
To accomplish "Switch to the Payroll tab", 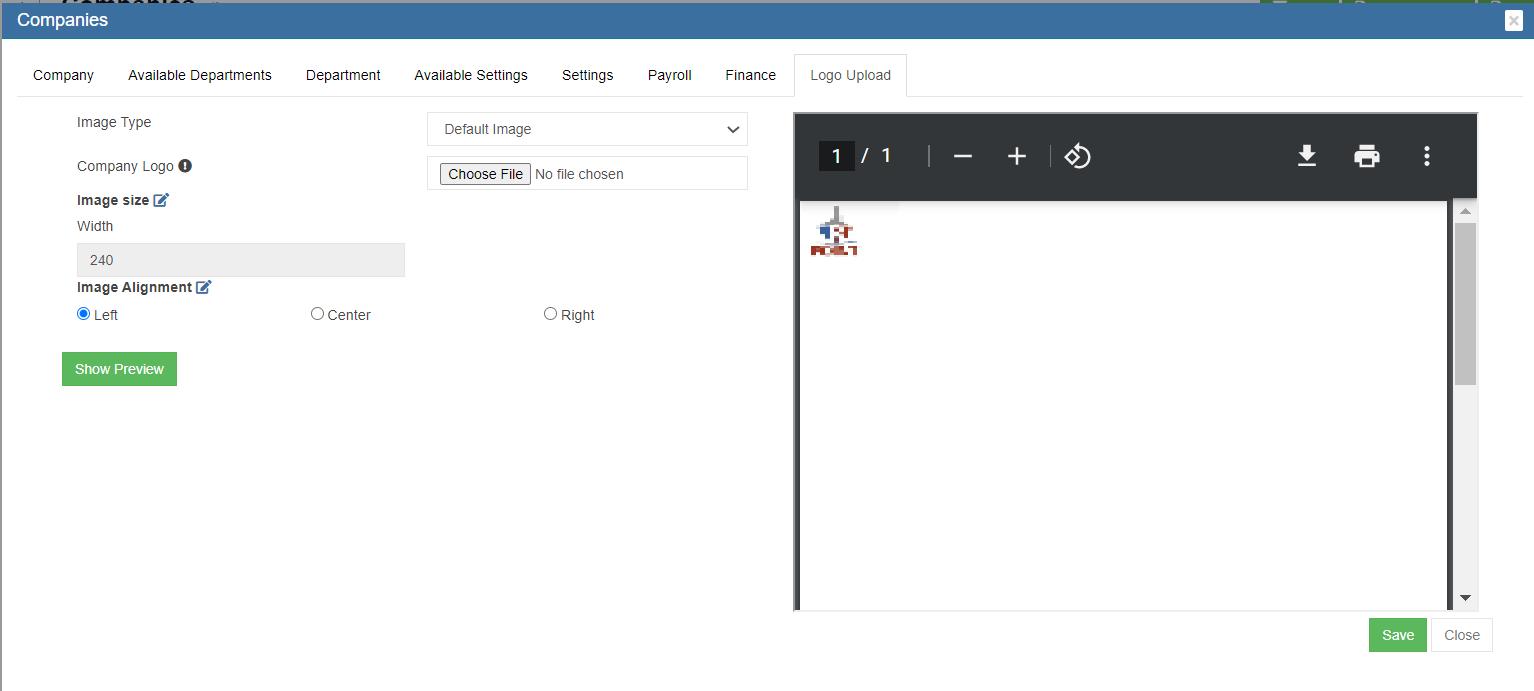I will tap(669, 75).
